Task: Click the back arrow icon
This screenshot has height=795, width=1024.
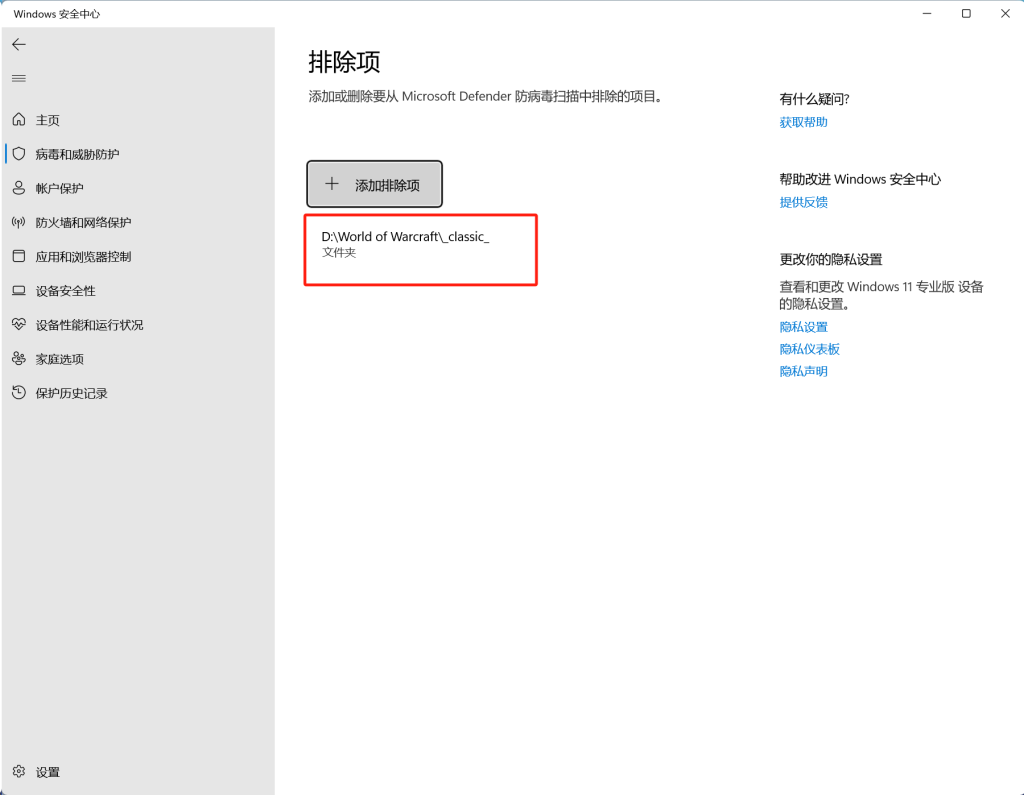Action: (19, 44)
